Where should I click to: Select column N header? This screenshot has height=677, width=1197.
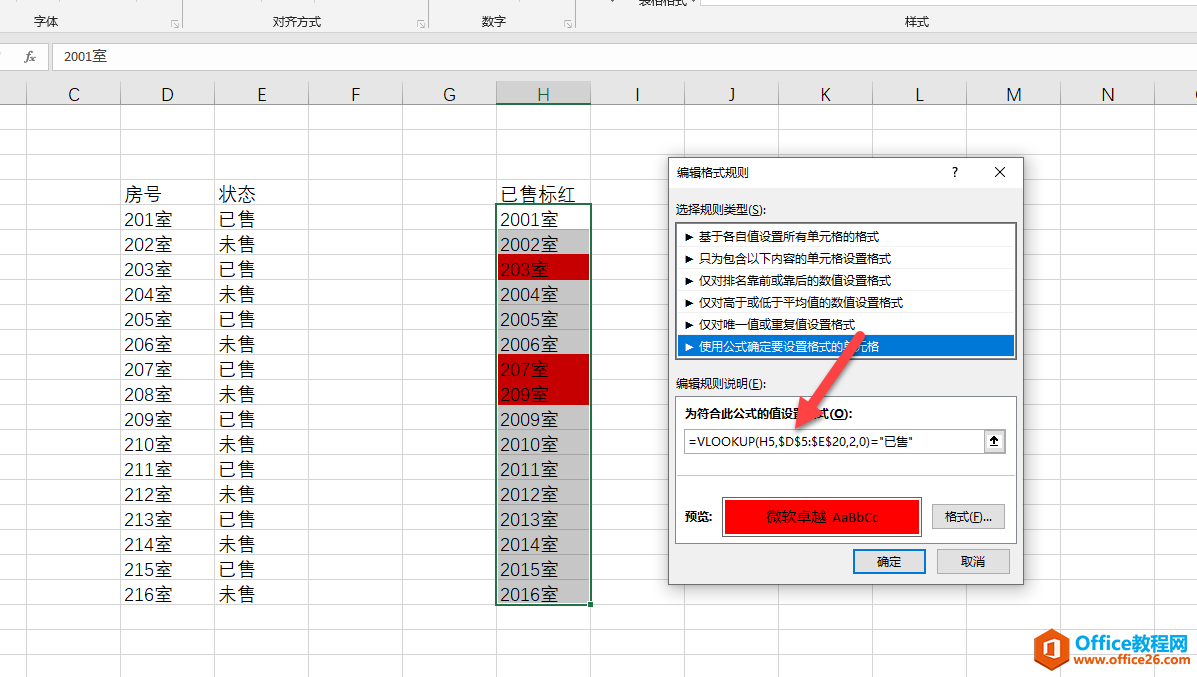point(1108,94)
